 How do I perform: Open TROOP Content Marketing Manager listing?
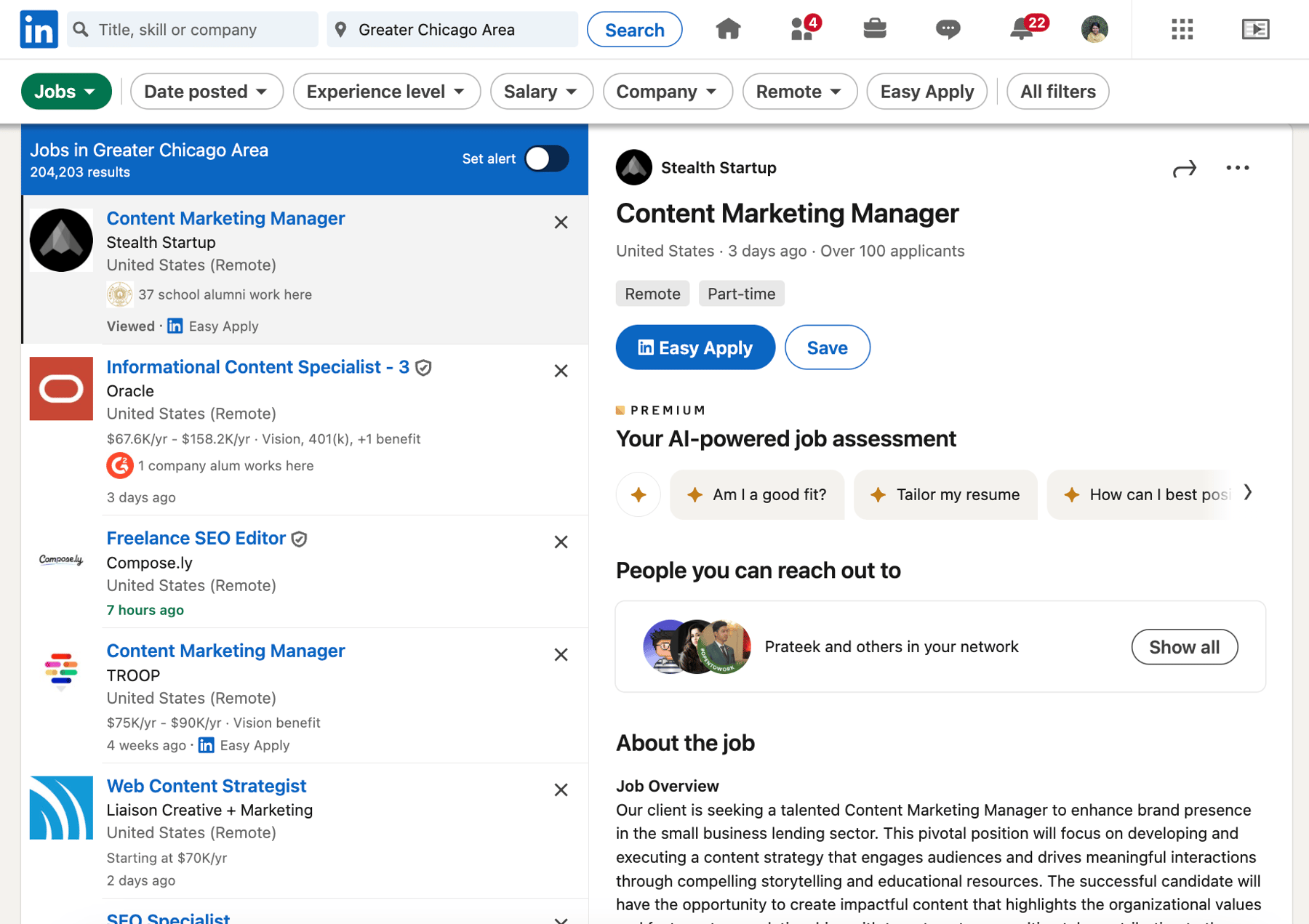pyautogui.click(x=226, y=651)
